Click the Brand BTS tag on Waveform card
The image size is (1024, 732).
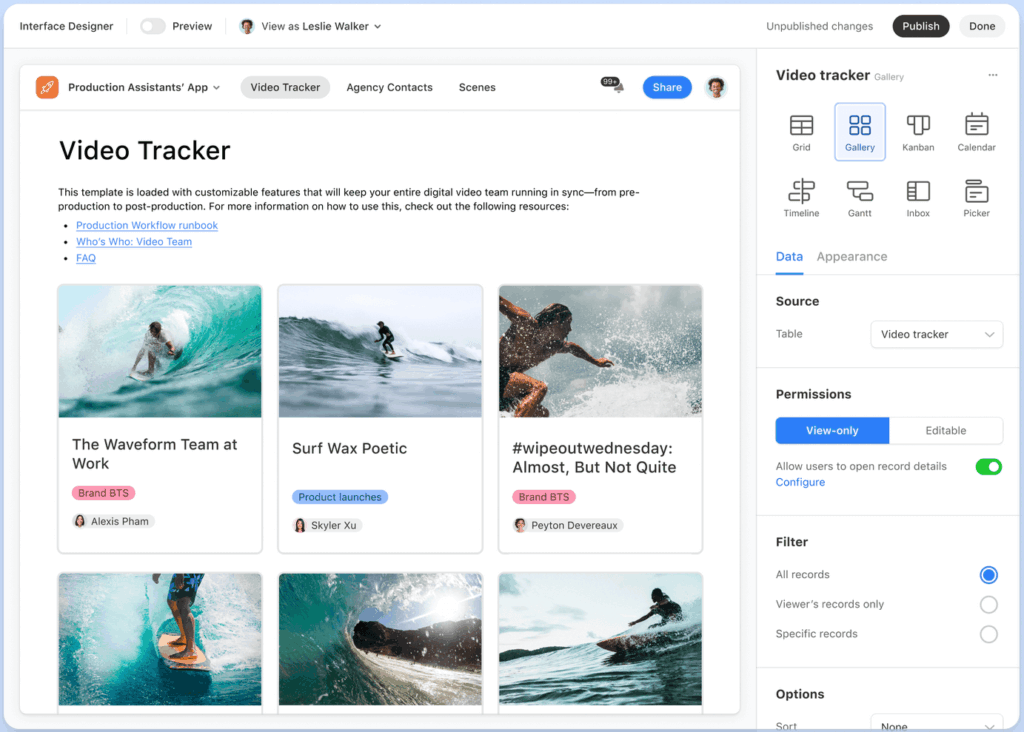[103, 493]
